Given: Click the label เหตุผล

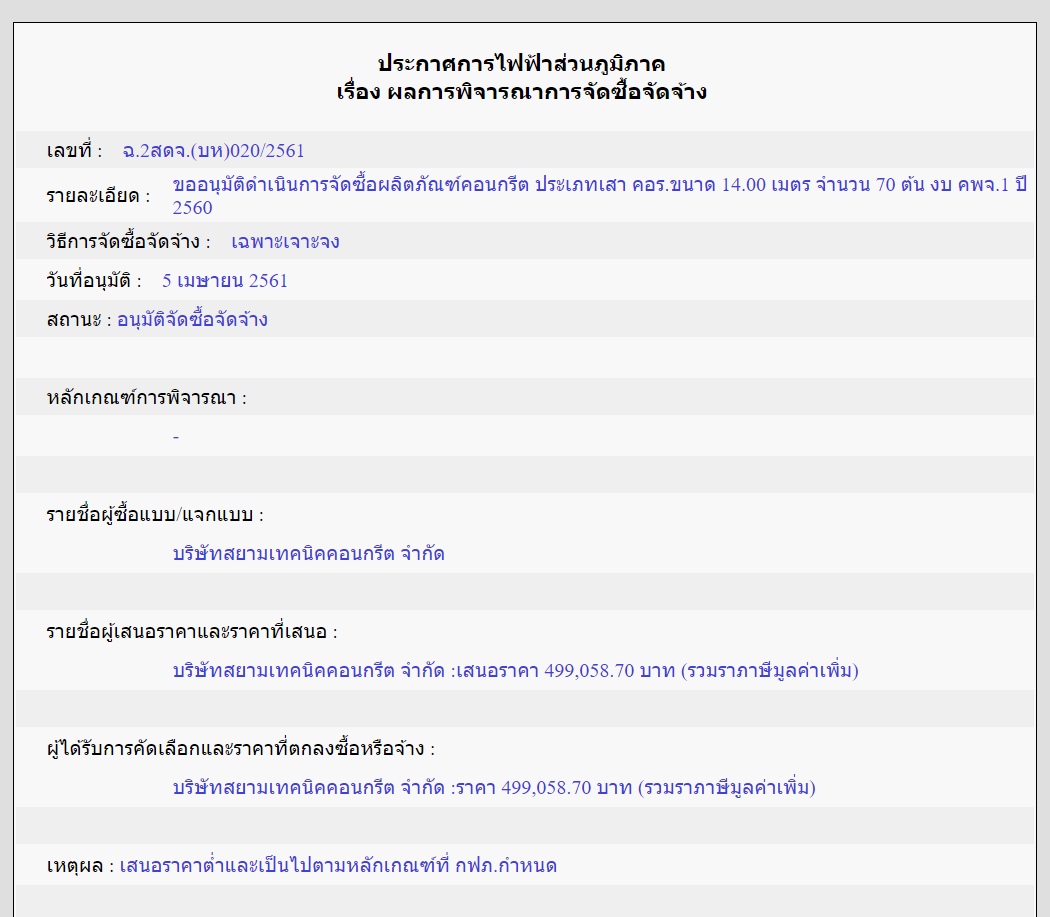Looking at the screenshot, I should tap(80, 865).
